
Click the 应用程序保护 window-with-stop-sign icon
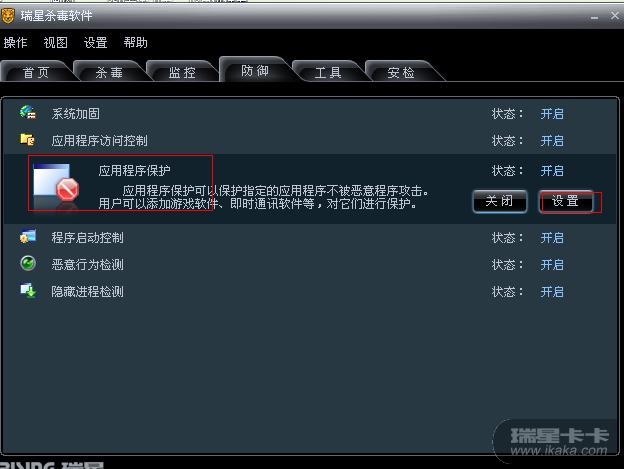pyautogui.click(x=56, y=184)
